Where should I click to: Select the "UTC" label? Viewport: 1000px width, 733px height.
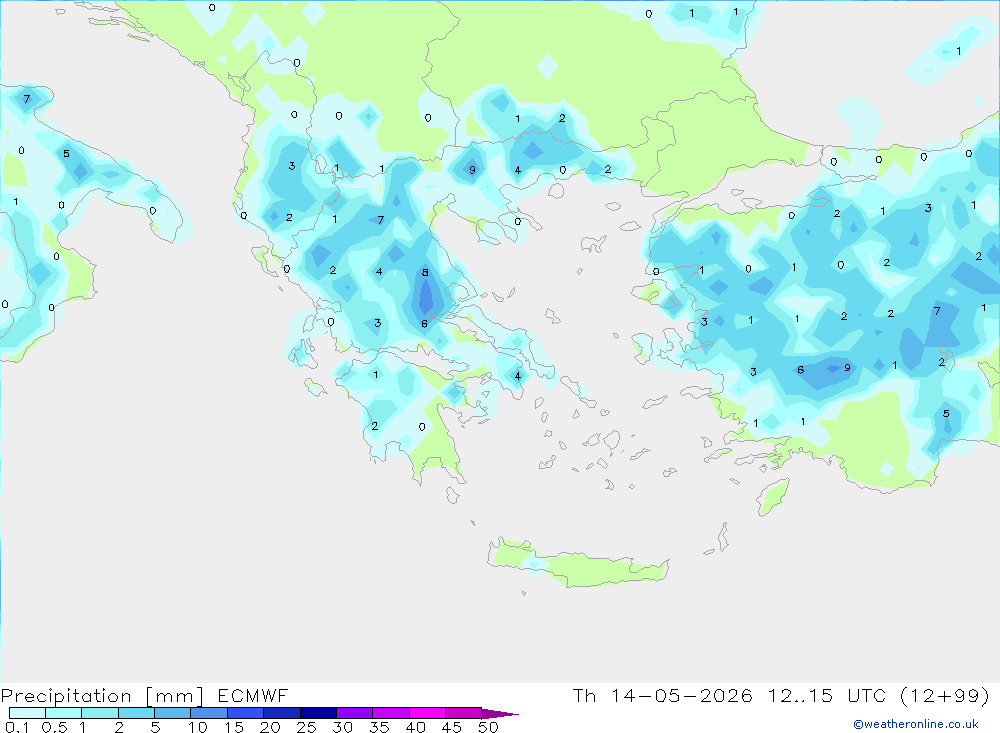pyautogui.click(x=867, y=695)
